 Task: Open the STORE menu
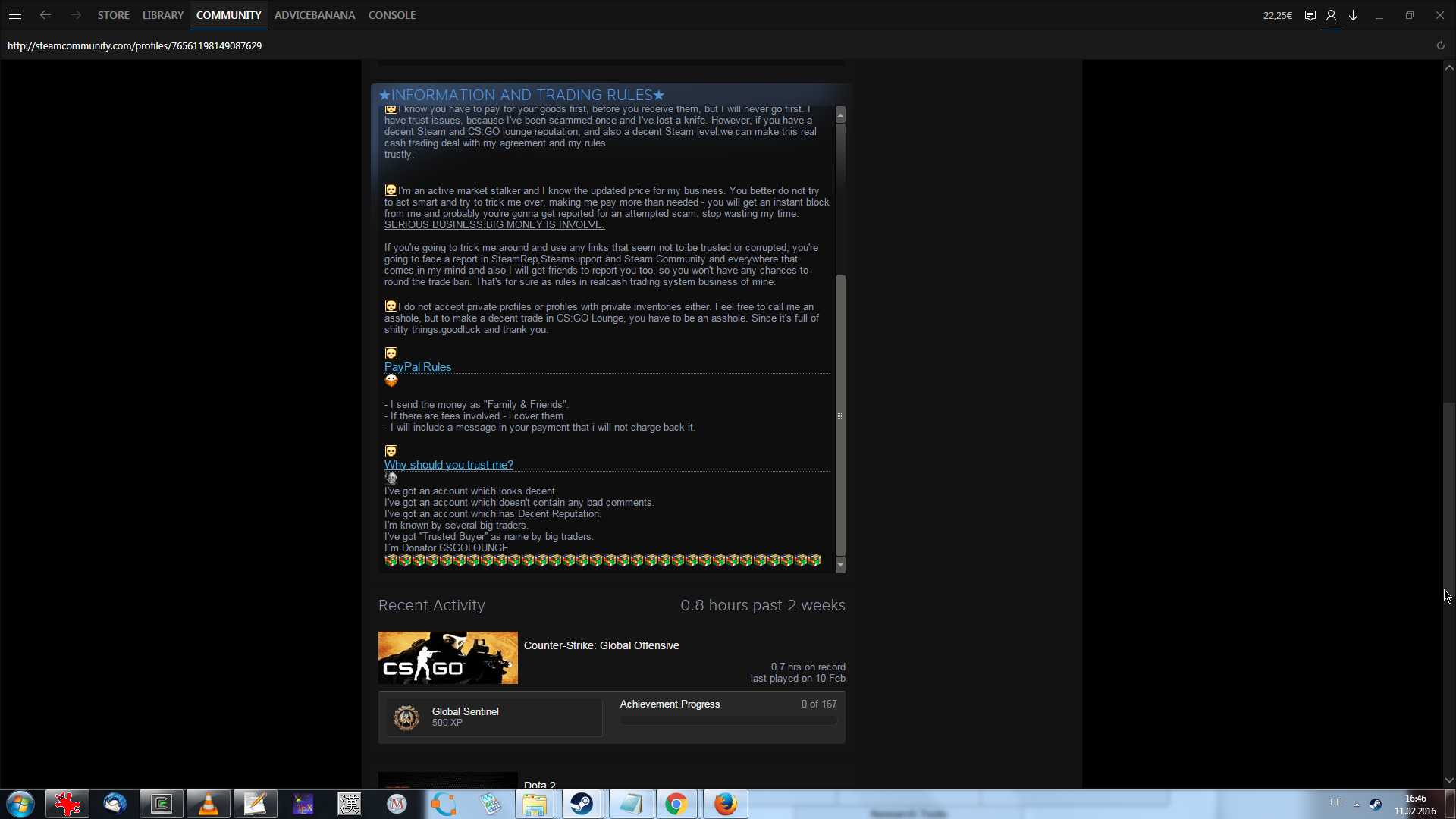point(113,15)
